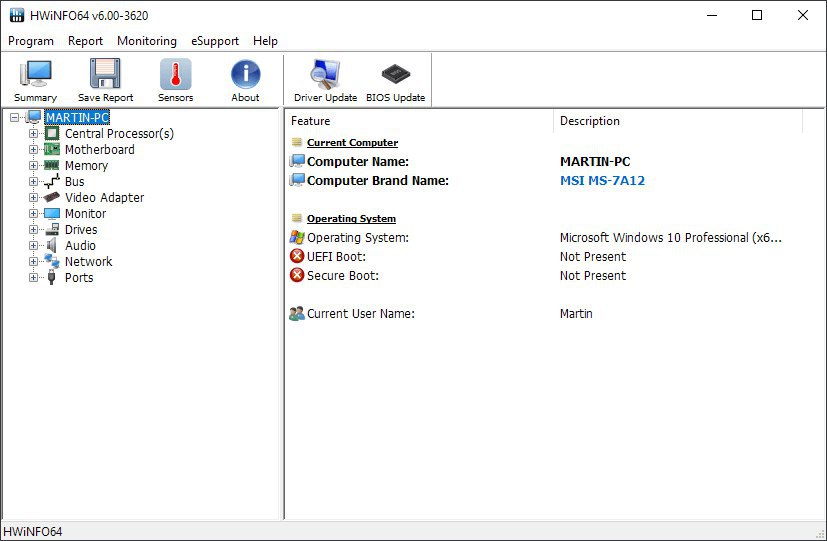Click the Motherboard tree icon

click(52, 149)
